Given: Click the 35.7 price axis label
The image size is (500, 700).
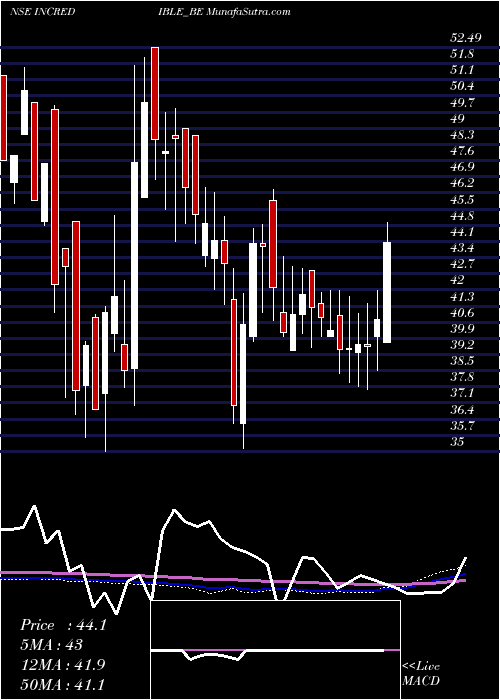Looking at the screenshot, I should 462,425.
